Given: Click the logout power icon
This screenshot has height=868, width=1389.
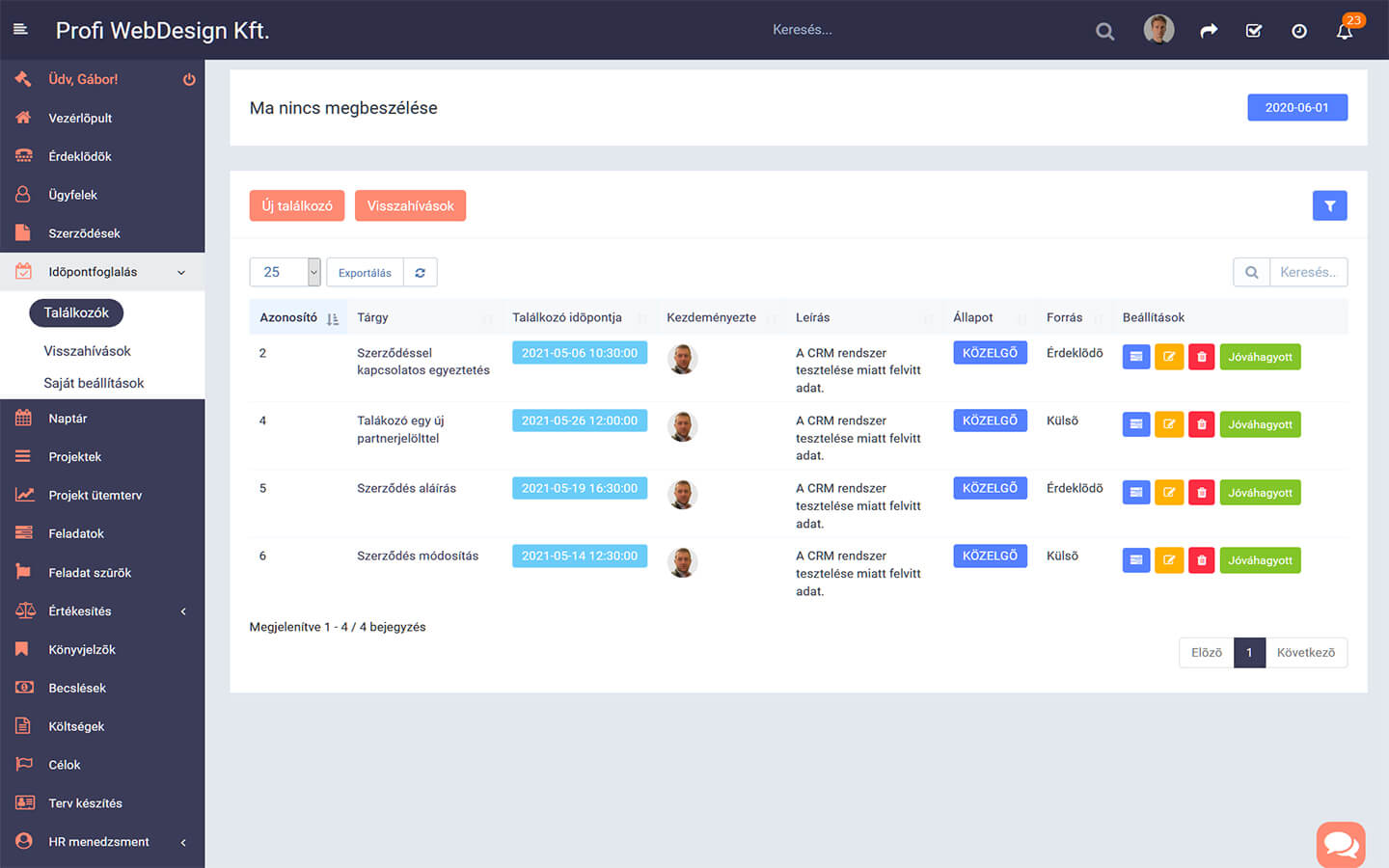Looking at the screenshot, I should coord(189,80).
